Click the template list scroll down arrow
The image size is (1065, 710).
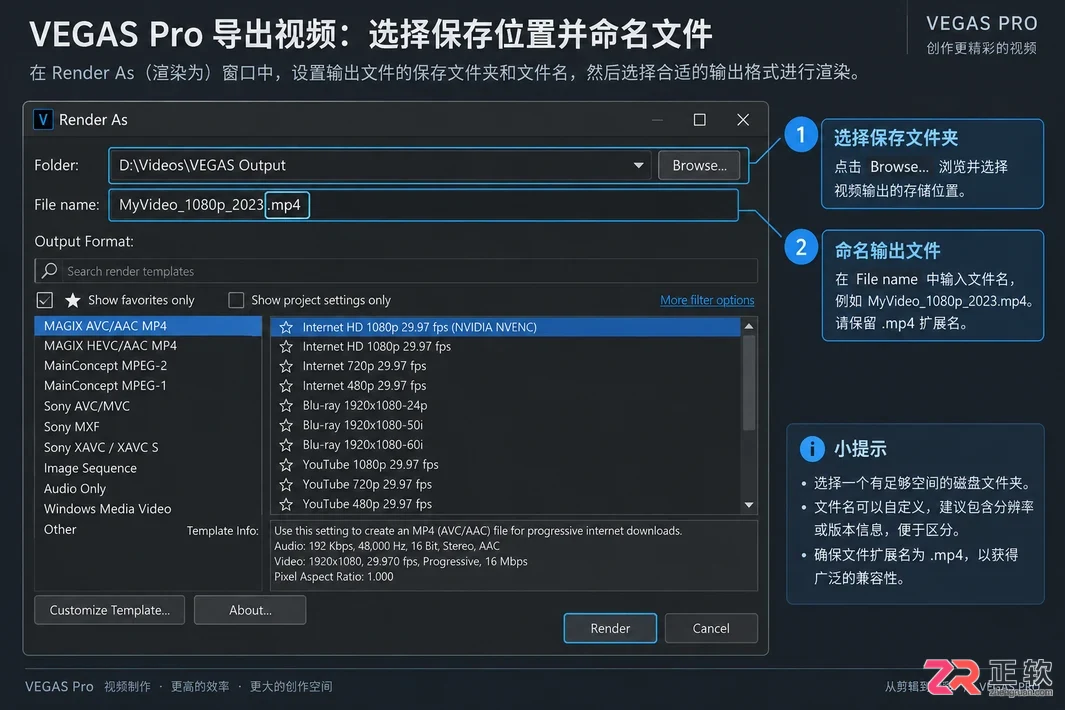pos(748,505)
